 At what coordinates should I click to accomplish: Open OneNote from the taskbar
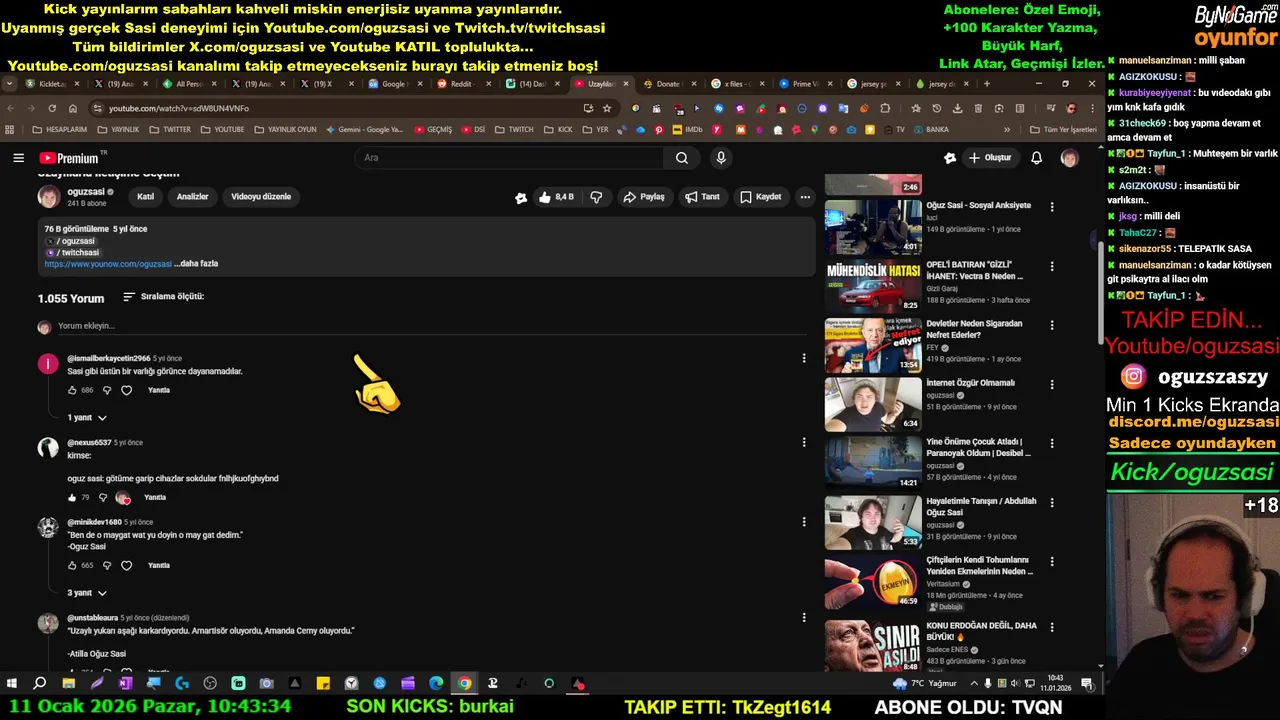click(125, 684)
